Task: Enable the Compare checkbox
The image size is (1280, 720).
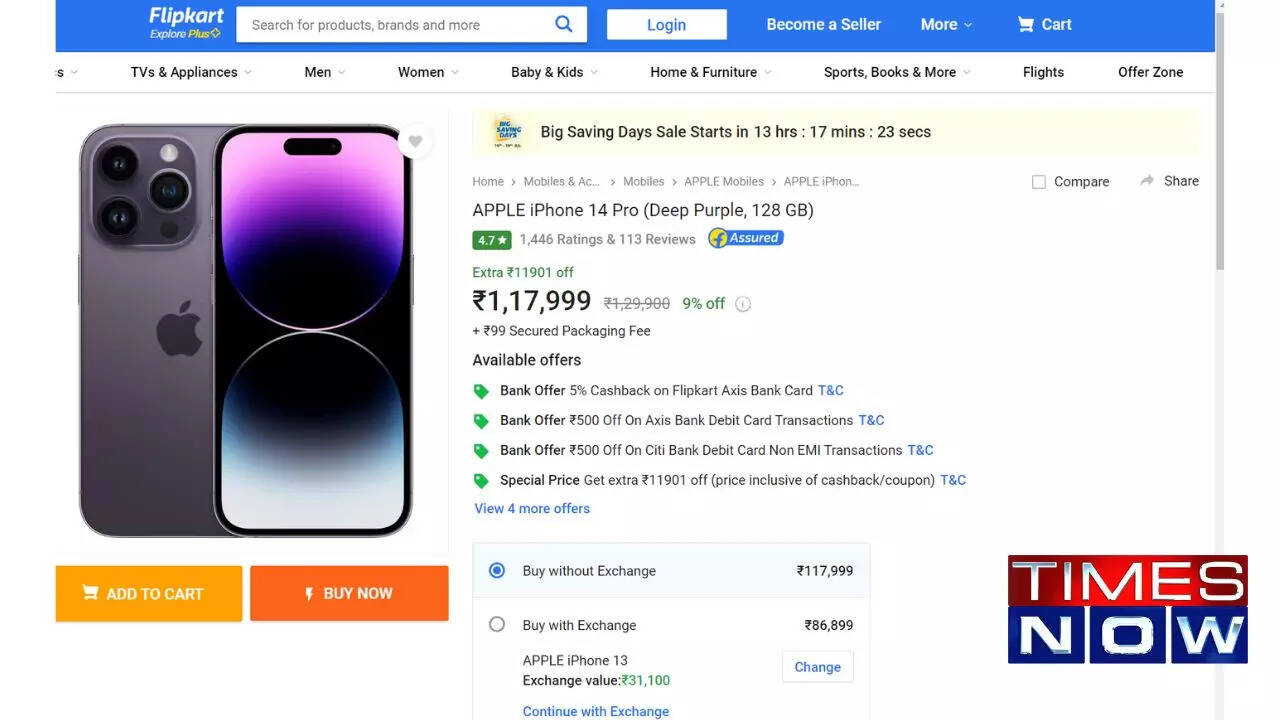Action: click(x=1037, y=181)
